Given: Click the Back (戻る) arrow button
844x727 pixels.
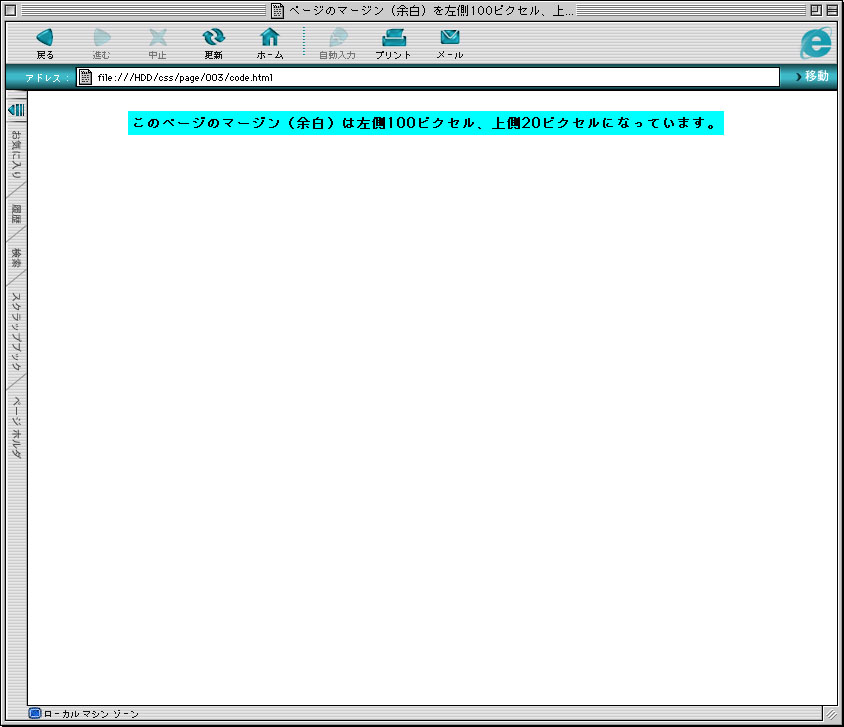Looking at the screenshot, I should point(45,43).
